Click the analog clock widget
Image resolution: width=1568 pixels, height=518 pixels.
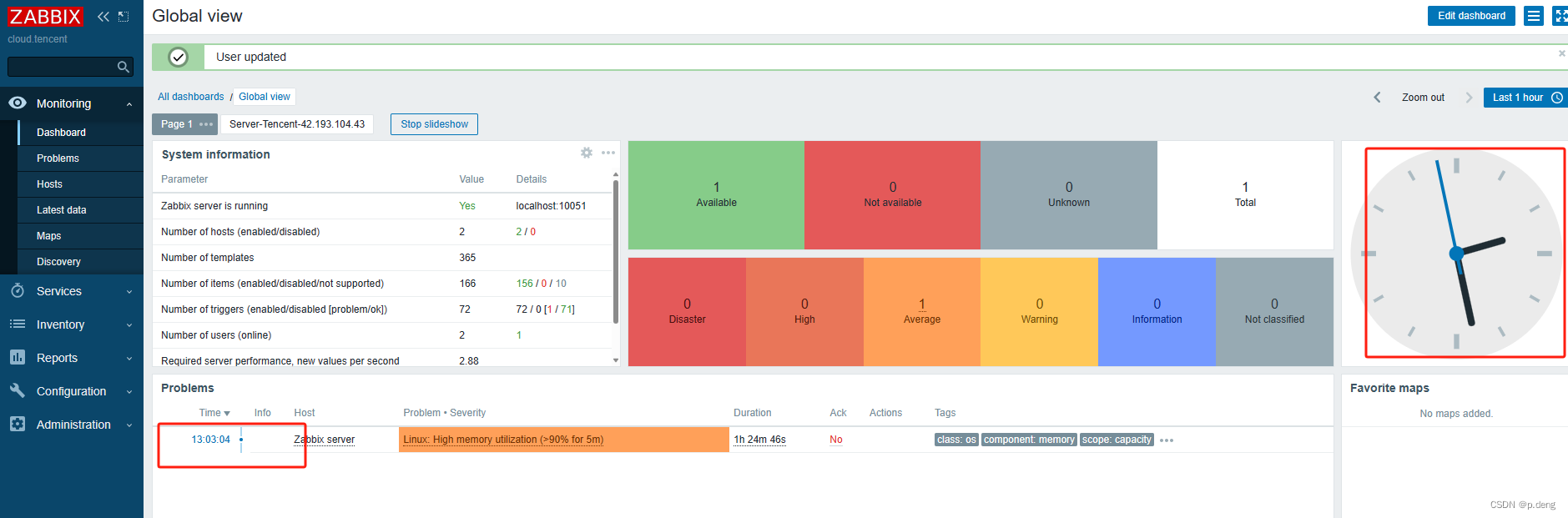click(x=1456, y=253)
